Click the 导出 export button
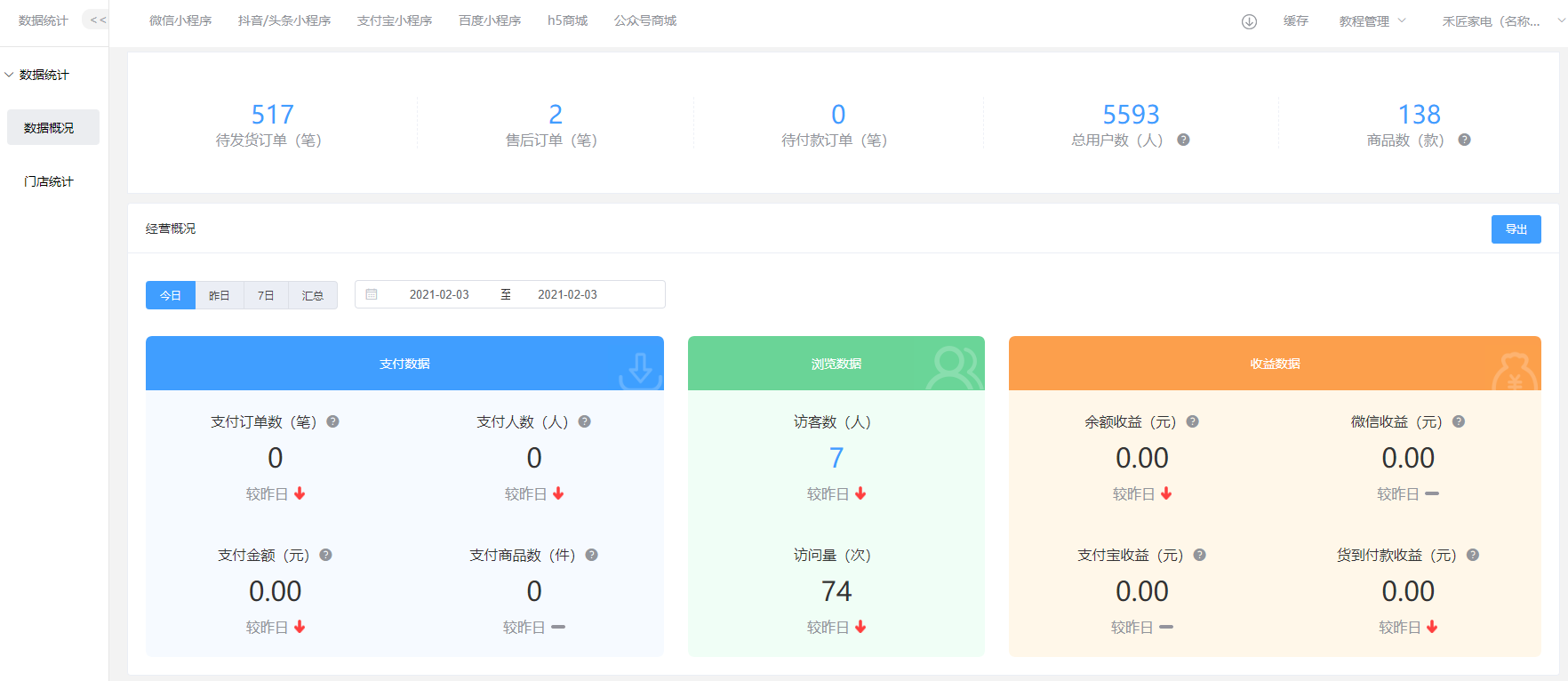The height and width of the screenshot is (681, 1568). (1516, 229)
